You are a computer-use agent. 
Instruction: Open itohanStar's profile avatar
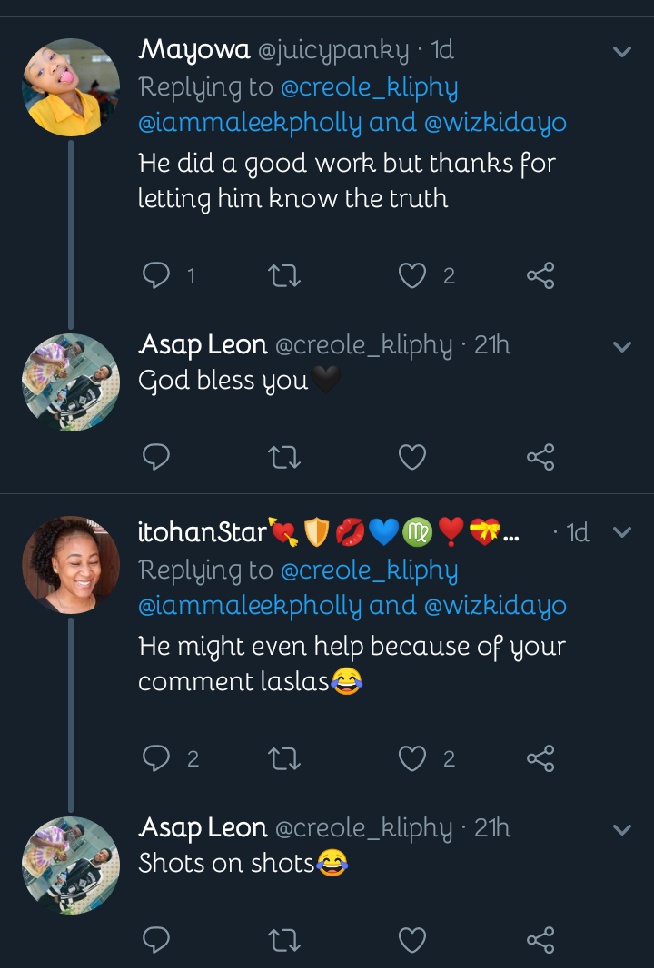70,566
